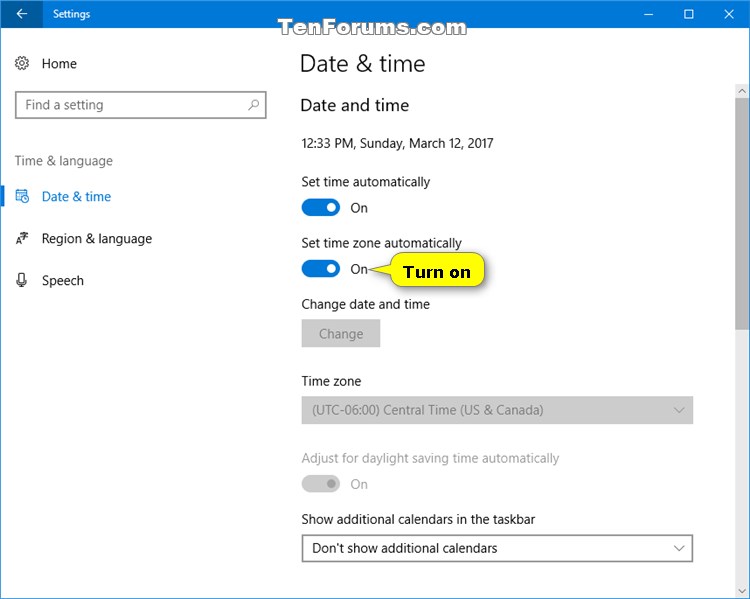Click the Home gear icon
The width and height of the screenshot is (750, 599).
pos(22,64)
